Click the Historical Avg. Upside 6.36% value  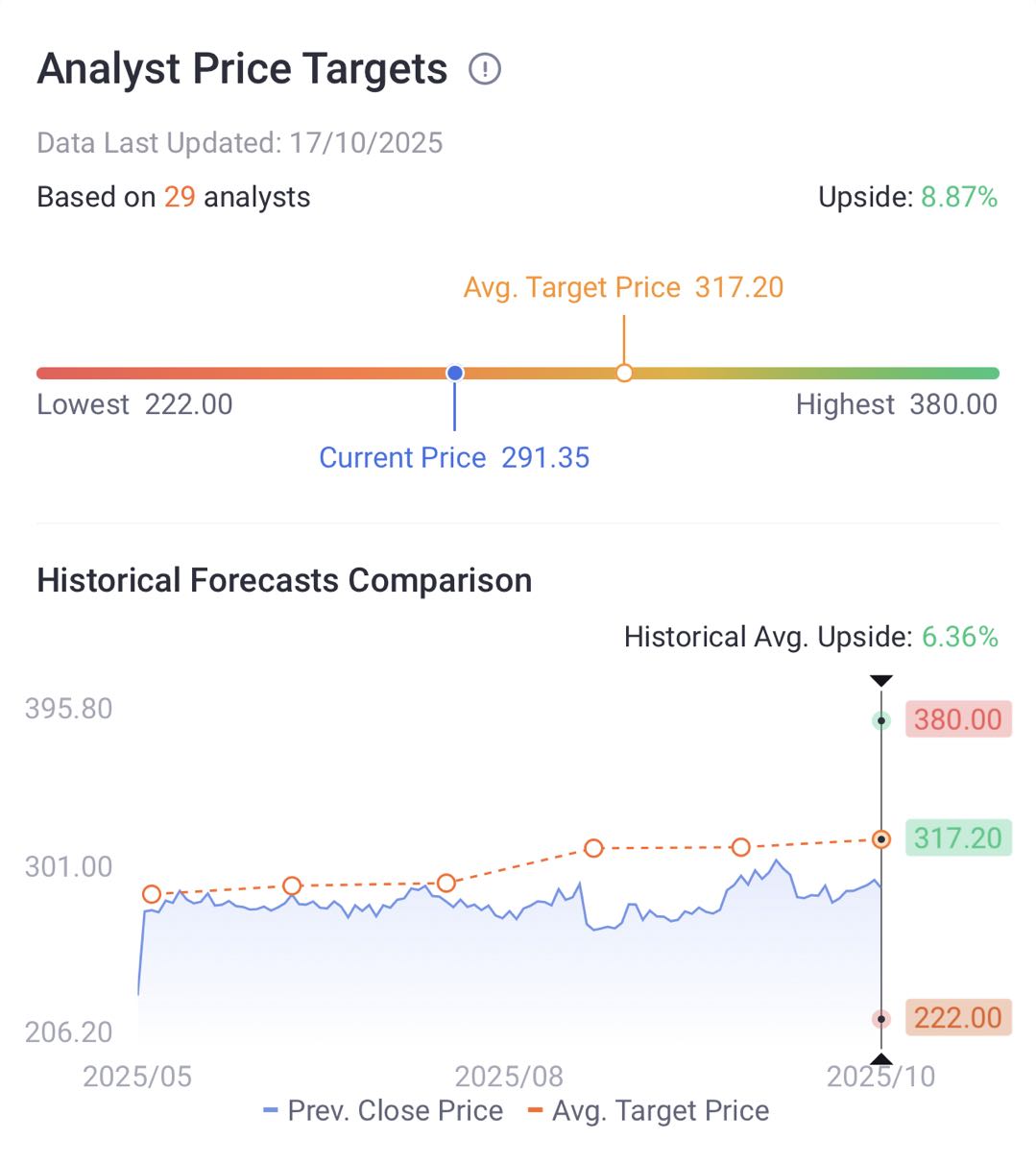coord(959,637)
